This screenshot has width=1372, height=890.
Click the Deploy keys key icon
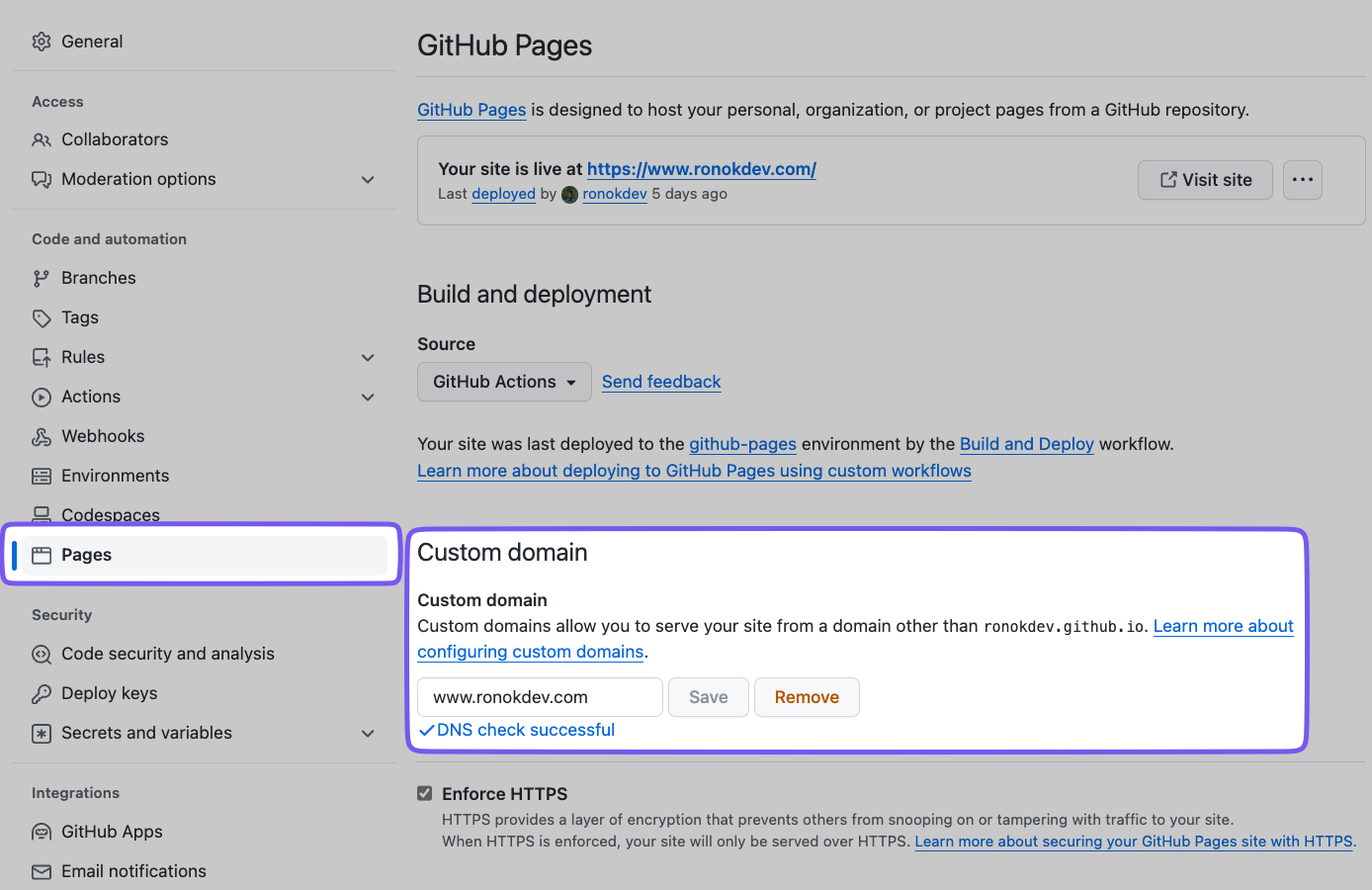(x=42, y=693)
